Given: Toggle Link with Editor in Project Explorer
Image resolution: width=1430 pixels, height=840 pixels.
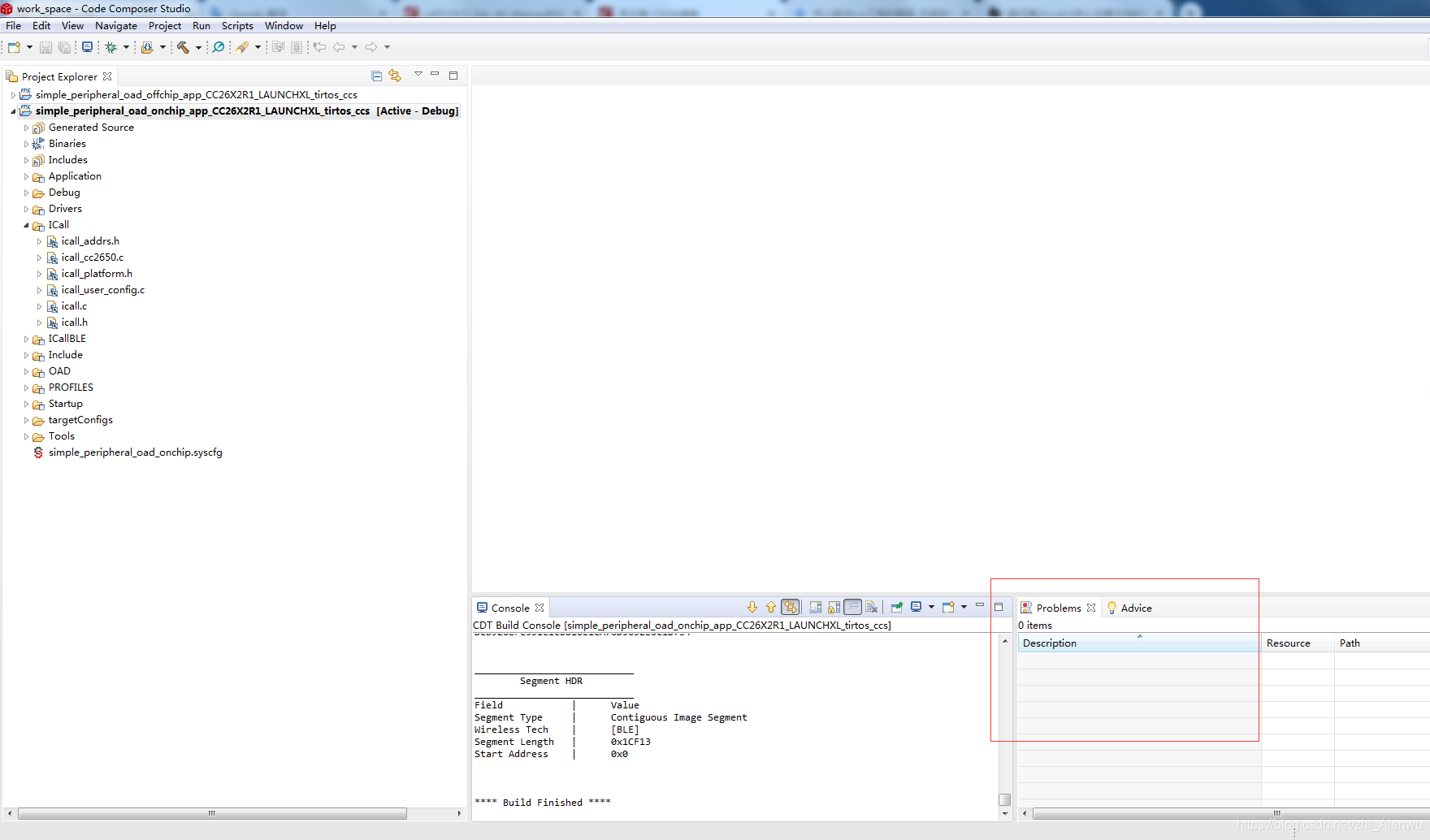Looking at the screenshot, I should coord(395,76).
